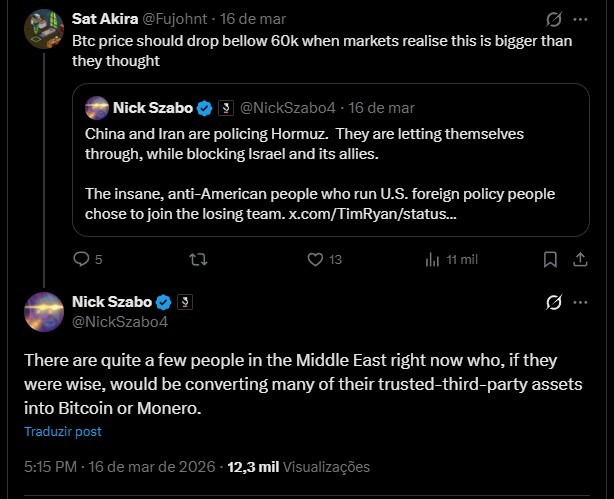Screen dimensions: 614x499
Task: Open more options on Sat Akira's tweet
Action: coord(581,19)
